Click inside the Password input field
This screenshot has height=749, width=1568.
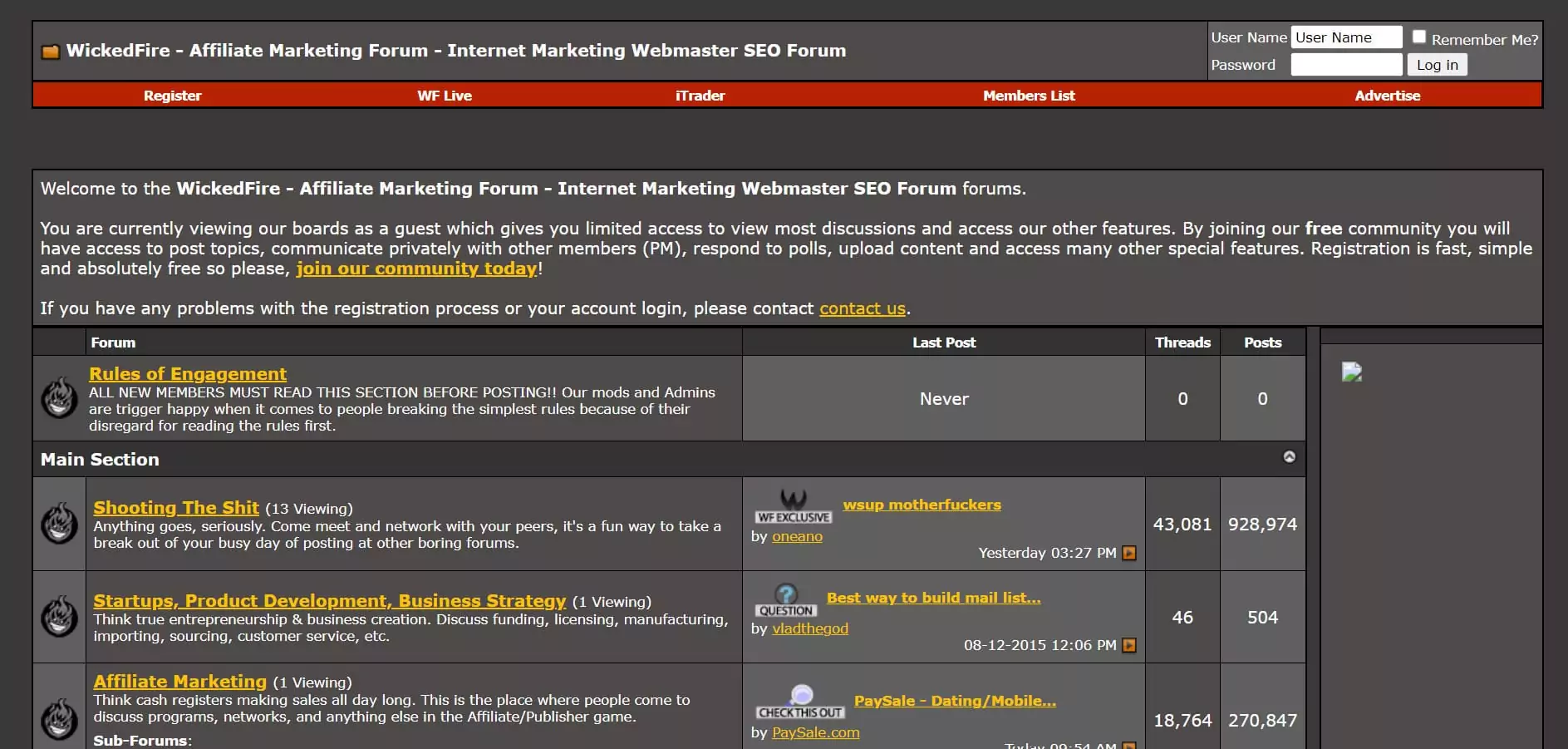[1346, 65]
